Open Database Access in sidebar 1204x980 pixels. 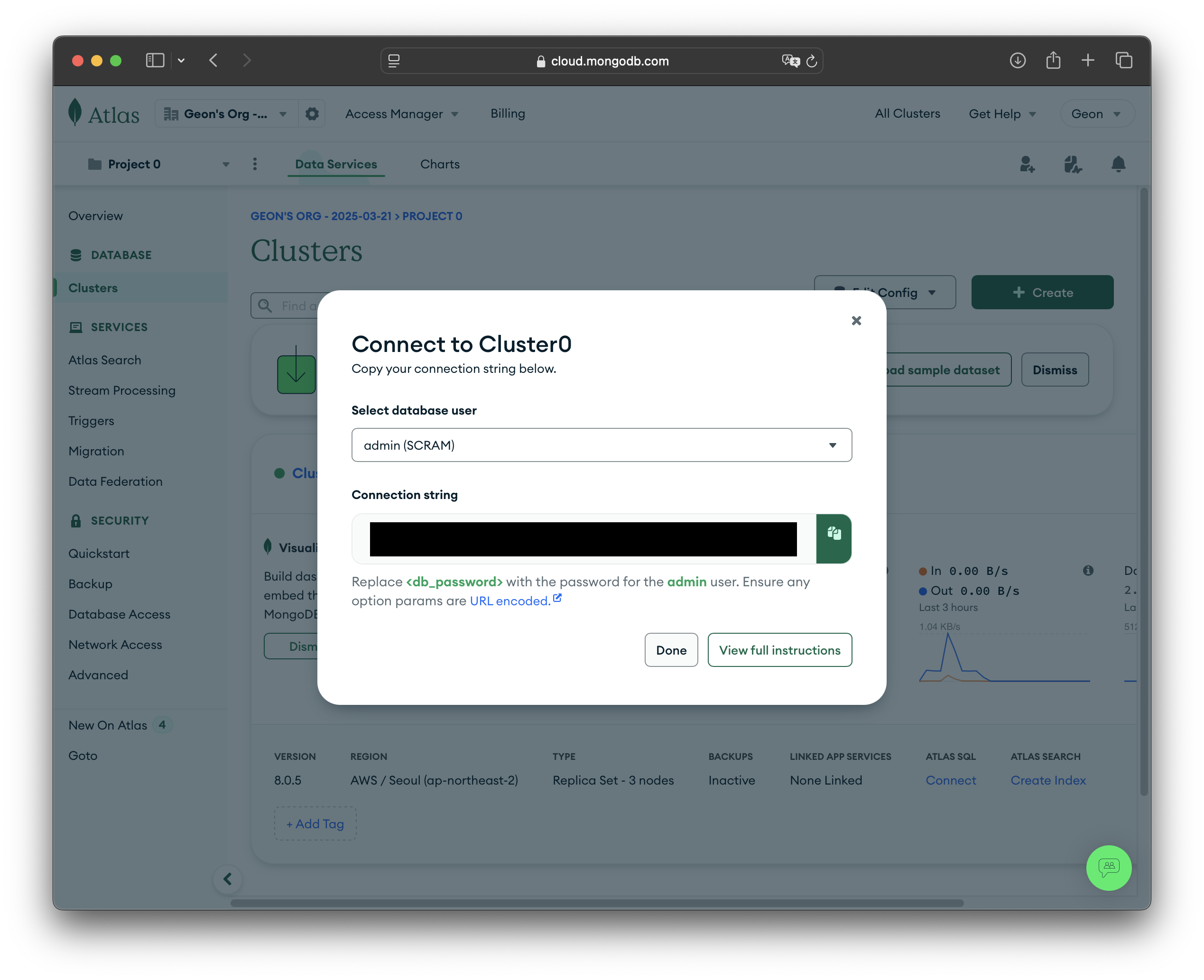pos(119,614)
